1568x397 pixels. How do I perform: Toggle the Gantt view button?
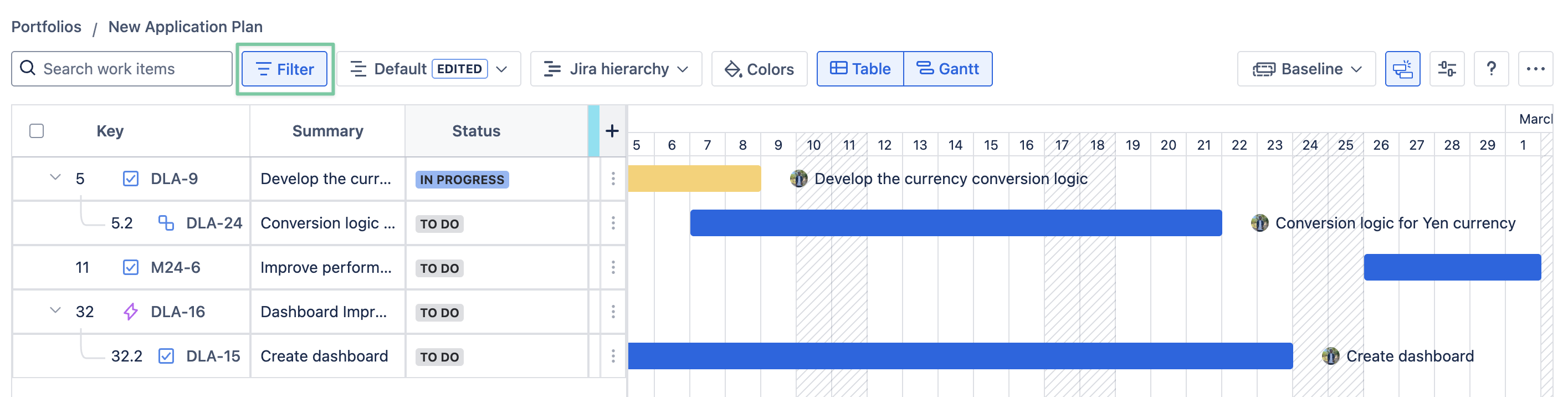(947, 69)
